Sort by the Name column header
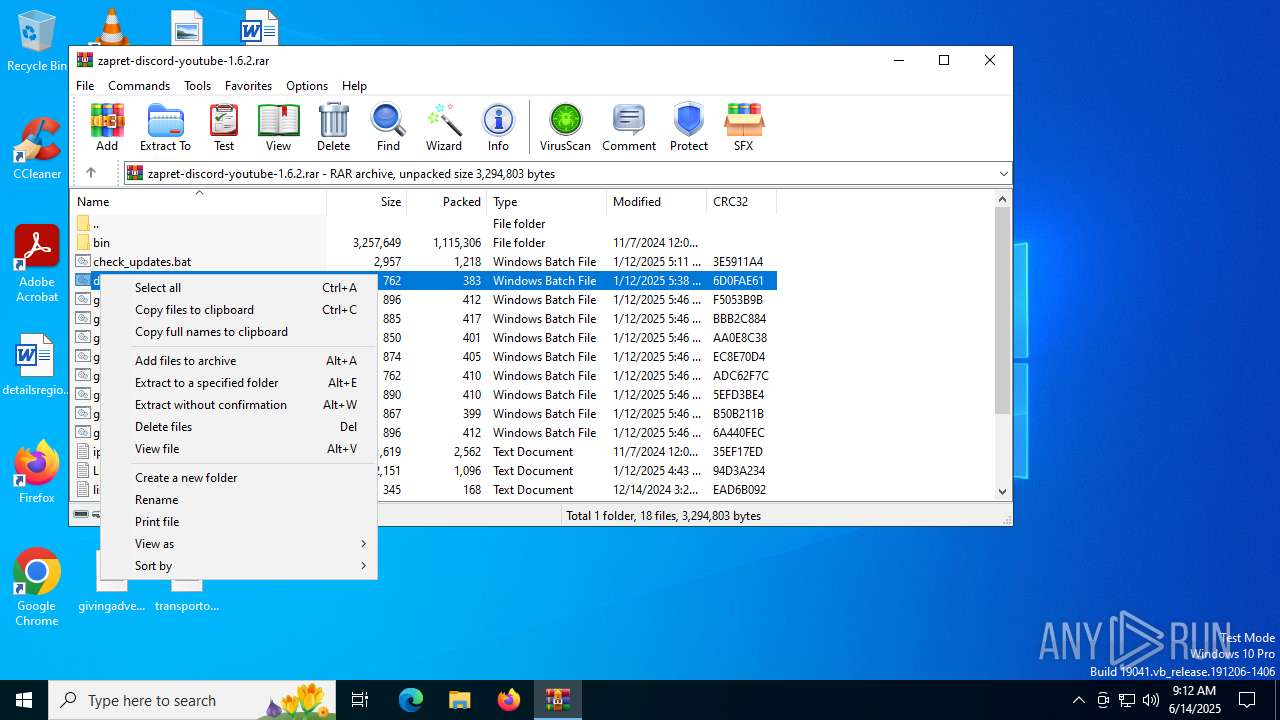This screenshot has width=1280, height=720. [x=199, y=202]
